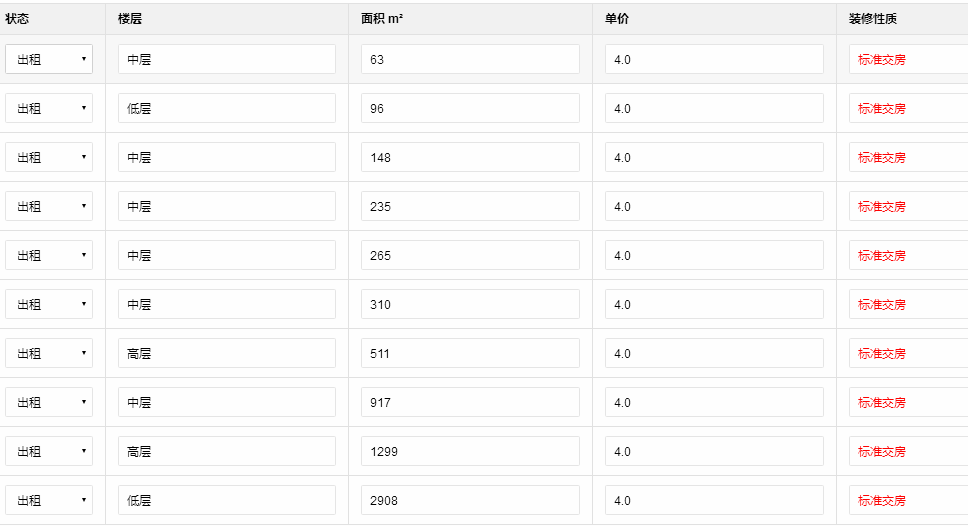968x526 pixels.
Task: Click the 状态 column header
Action: tap(17, 19)
